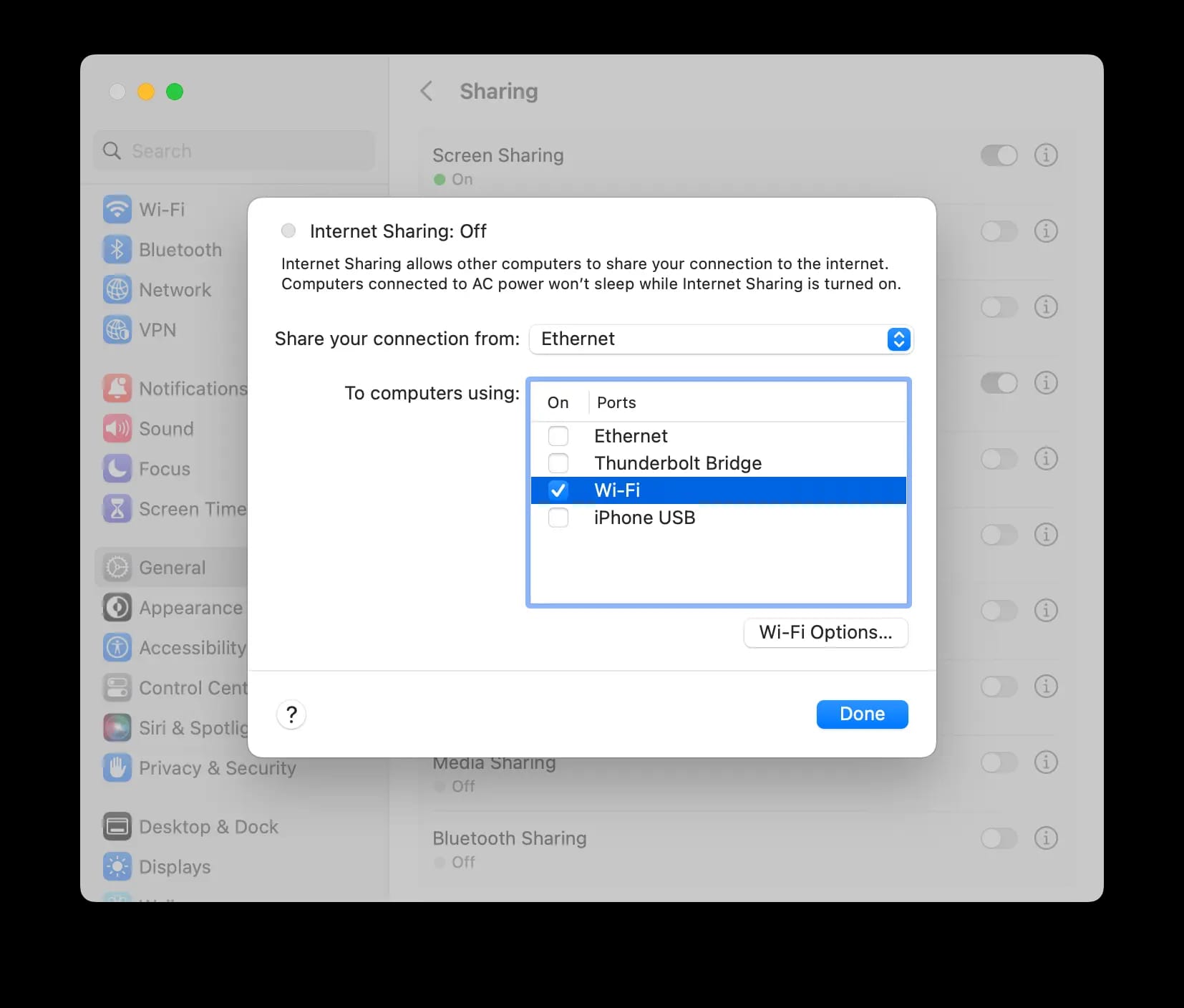Screen dimensions: 1184x1008
Task: Open Sound settings via speaker icon
Action: [x=117, y=429]
